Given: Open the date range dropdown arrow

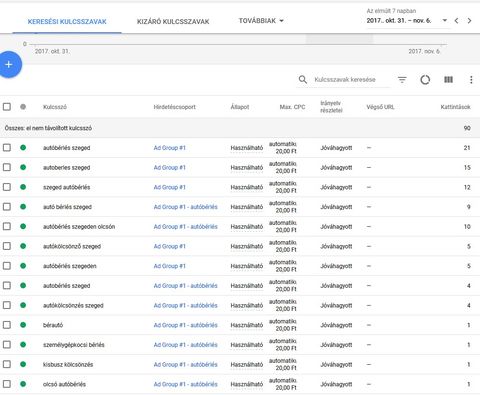Looking at the screenshot, I should click(x=444, y=21).
